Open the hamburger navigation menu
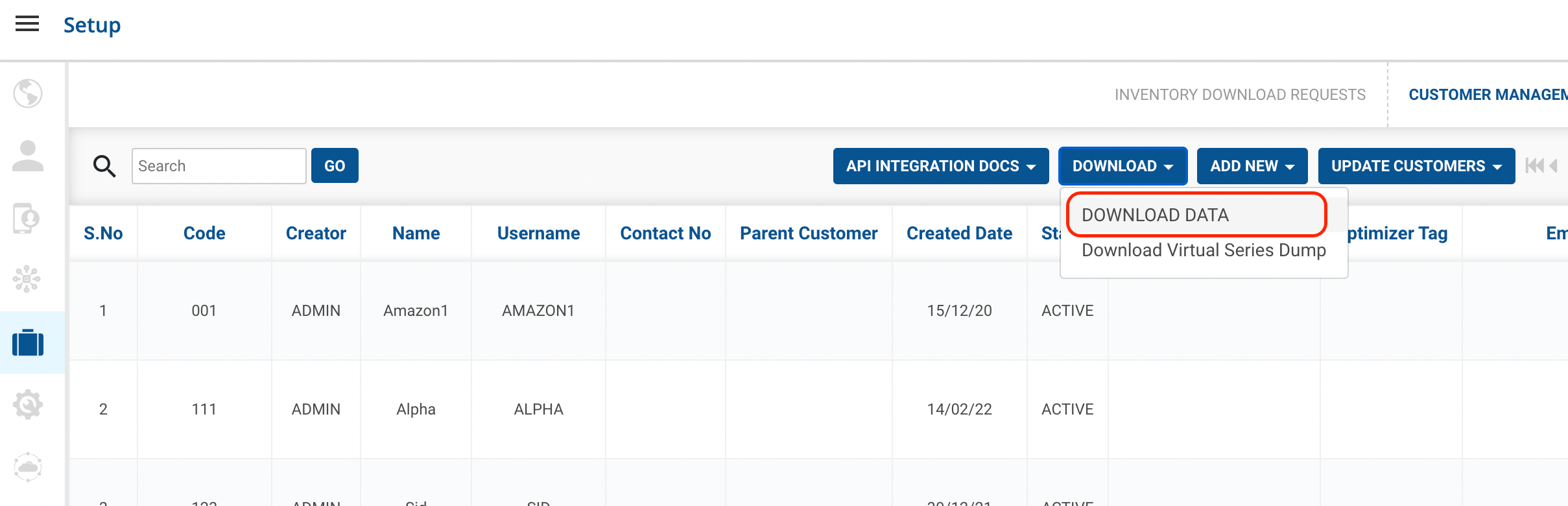The height and width of the screenshot is (506, 1568). tap(27, 25)
